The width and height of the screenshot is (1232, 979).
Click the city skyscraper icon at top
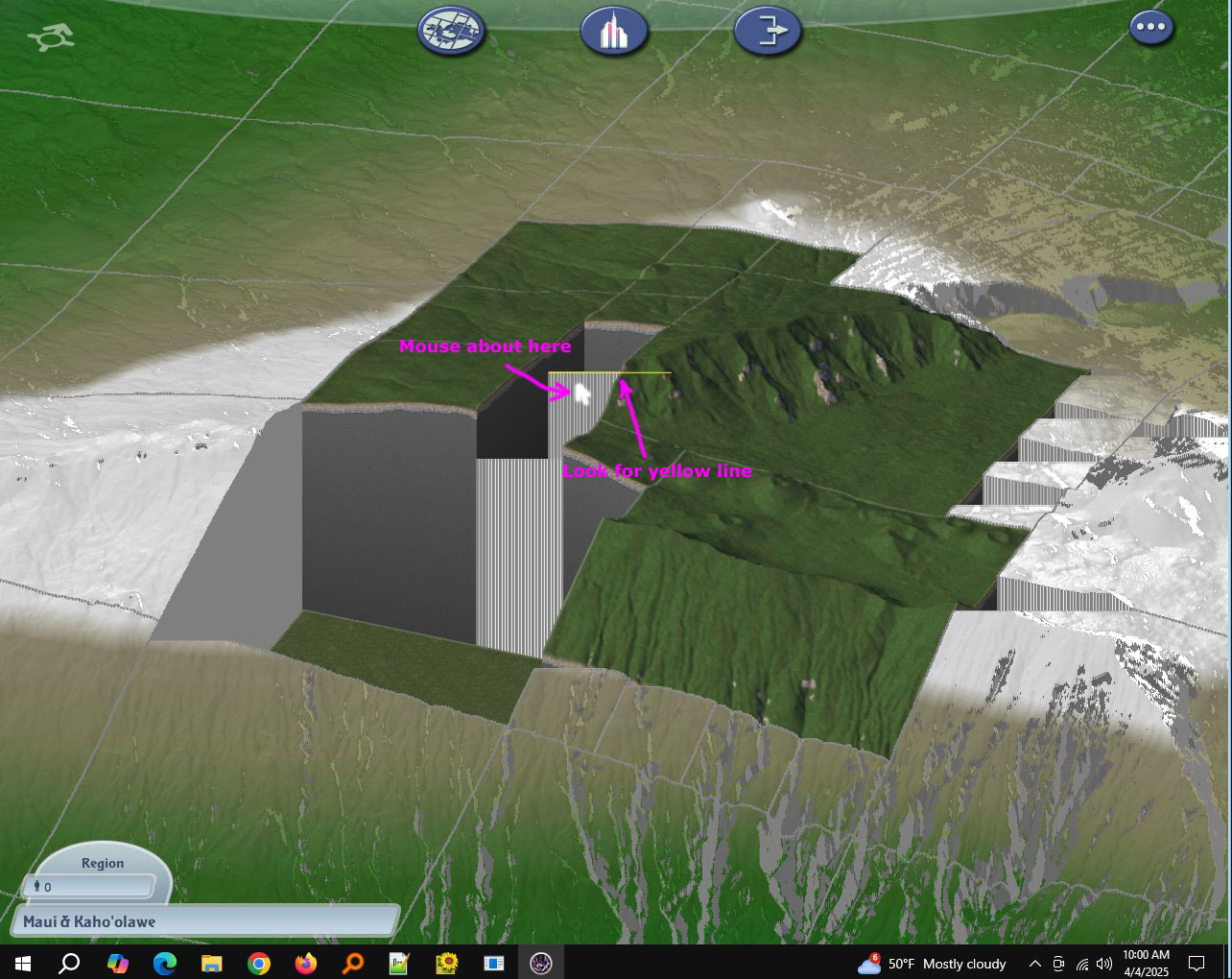coord(614,30)
